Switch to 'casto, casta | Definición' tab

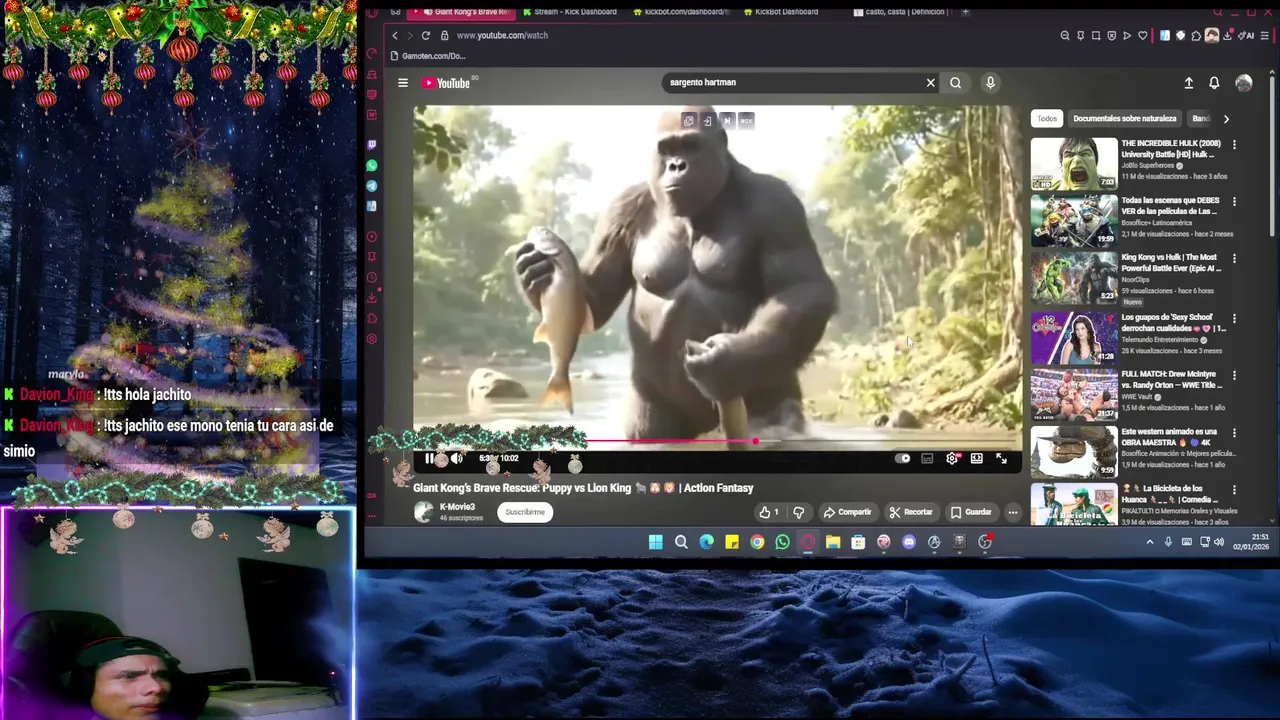click(898, 12)
